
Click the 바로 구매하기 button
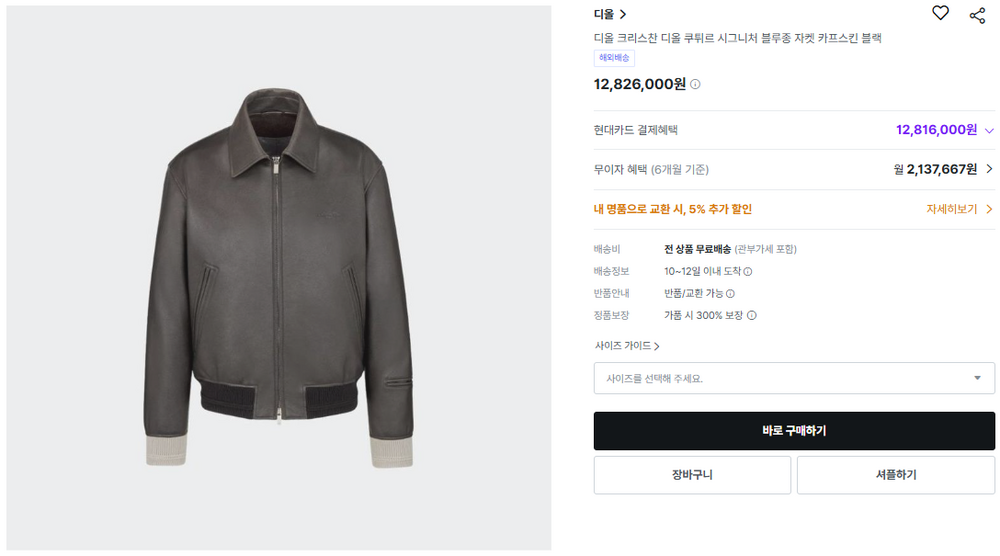(794, 431)
